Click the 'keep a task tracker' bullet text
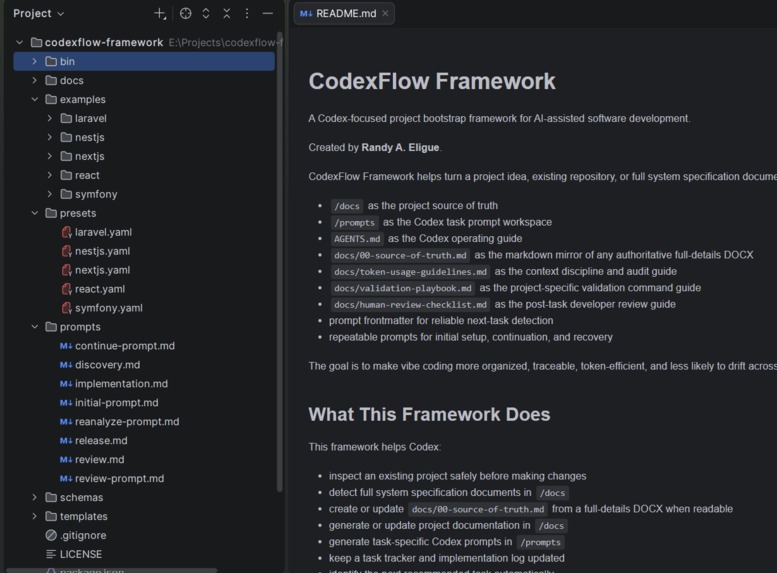This screenshot has width=777, height=573. [x=446, y=559]
